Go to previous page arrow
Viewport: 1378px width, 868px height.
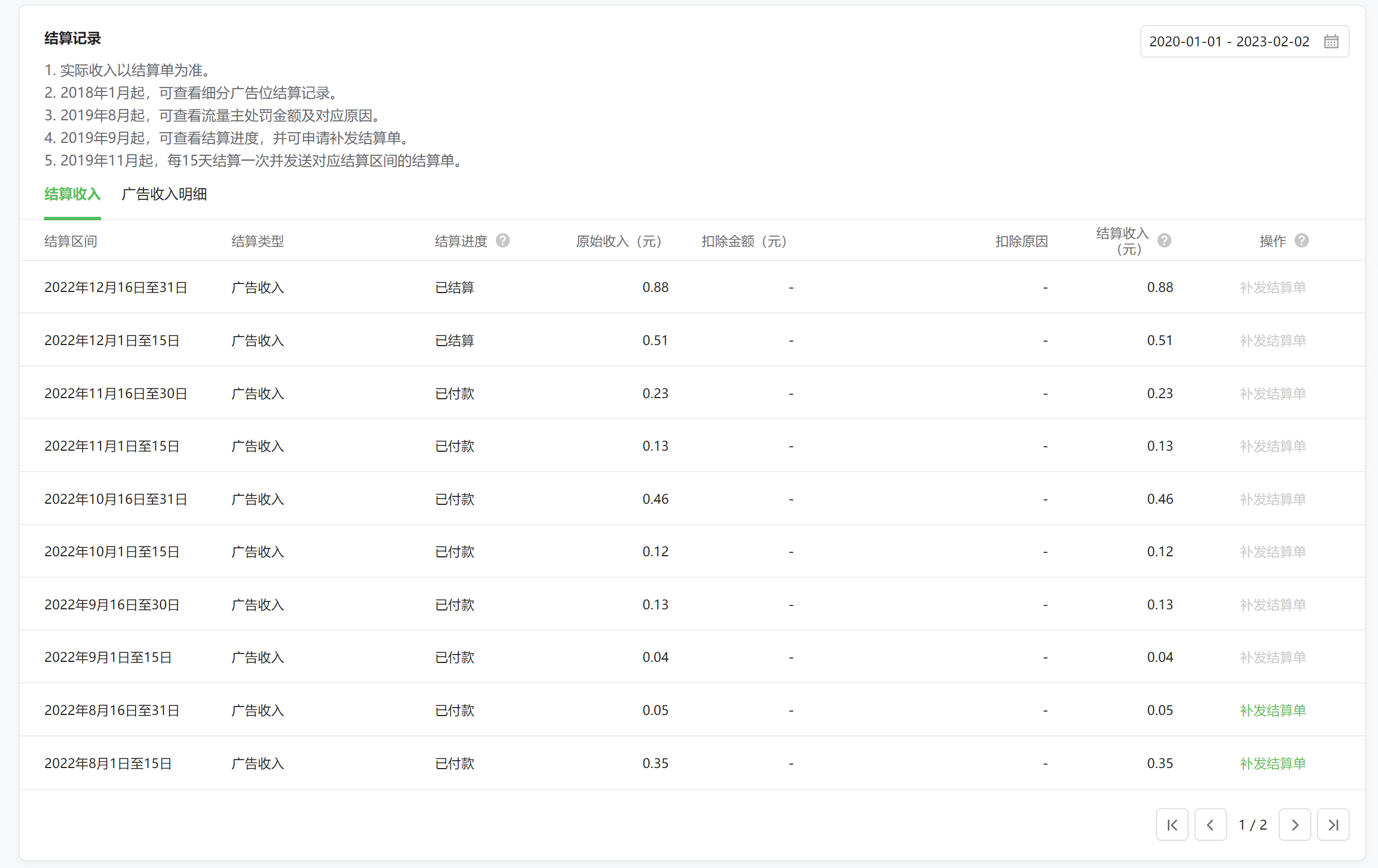click(x=1210, y=825)
